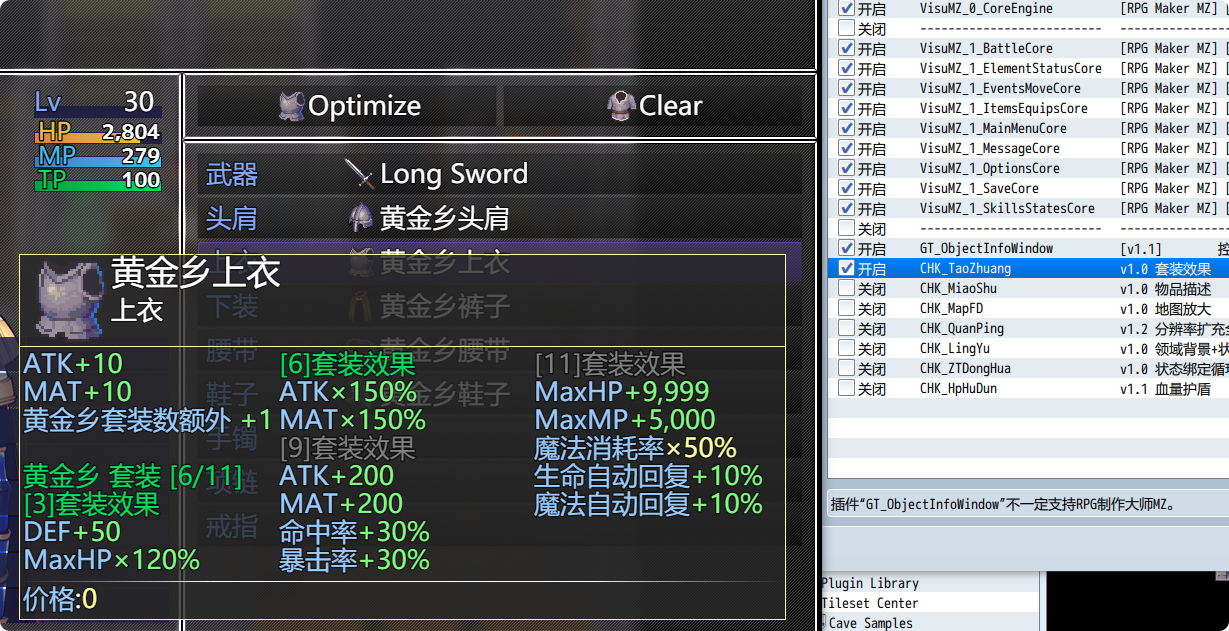
Task: Click the MP gauge showing 279
Action: (98, 156)
